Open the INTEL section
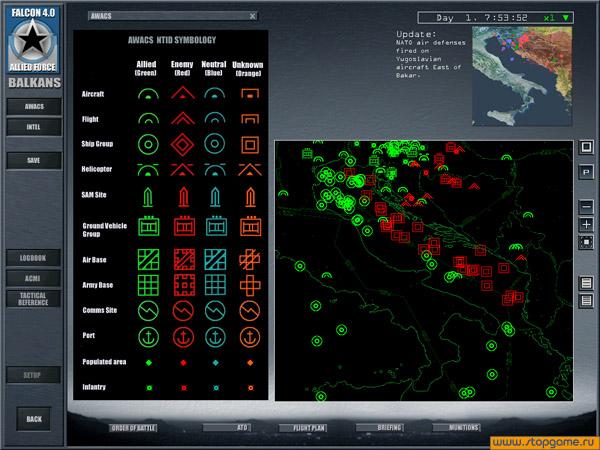Screen dimensions: 600x450 pyautogui.click(x=33, y=128)
